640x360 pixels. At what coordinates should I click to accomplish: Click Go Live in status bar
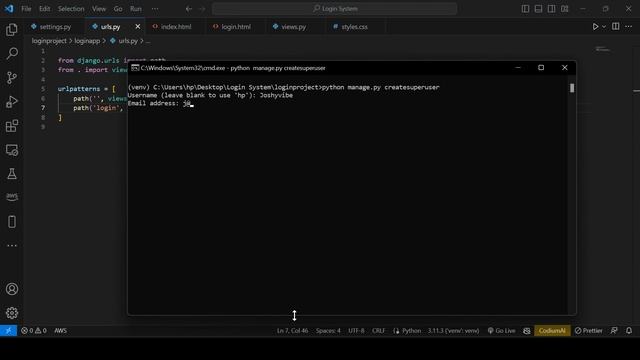[501, 331]
